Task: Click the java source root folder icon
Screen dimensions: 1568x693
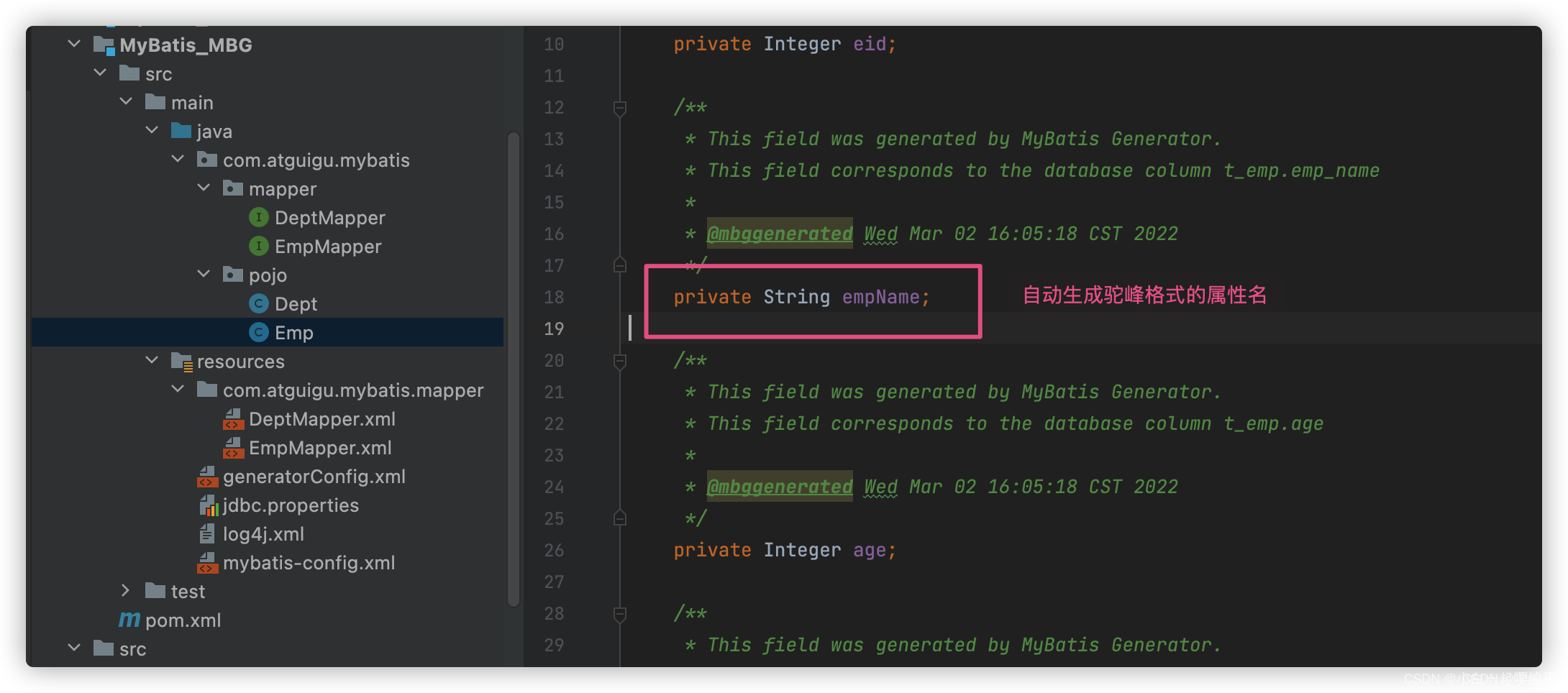Action: pyautogui.click(x=181, y=131)
